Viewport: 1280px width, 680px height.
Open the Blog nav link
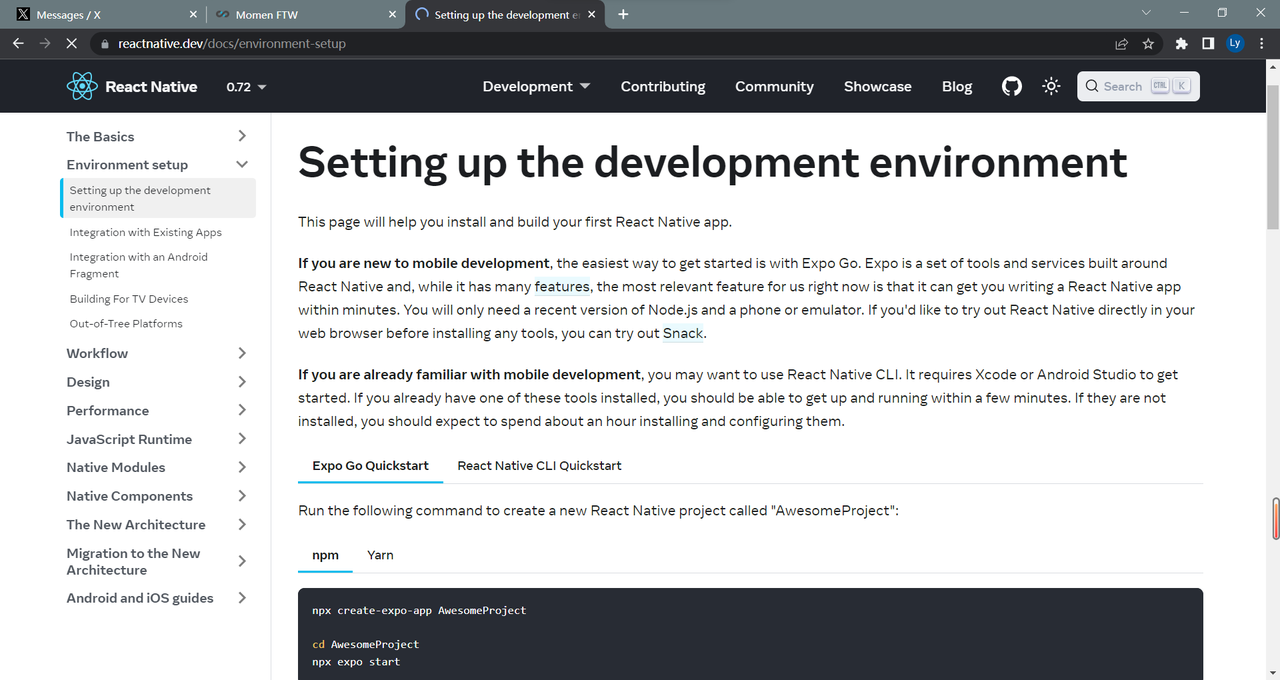point(957,87)
